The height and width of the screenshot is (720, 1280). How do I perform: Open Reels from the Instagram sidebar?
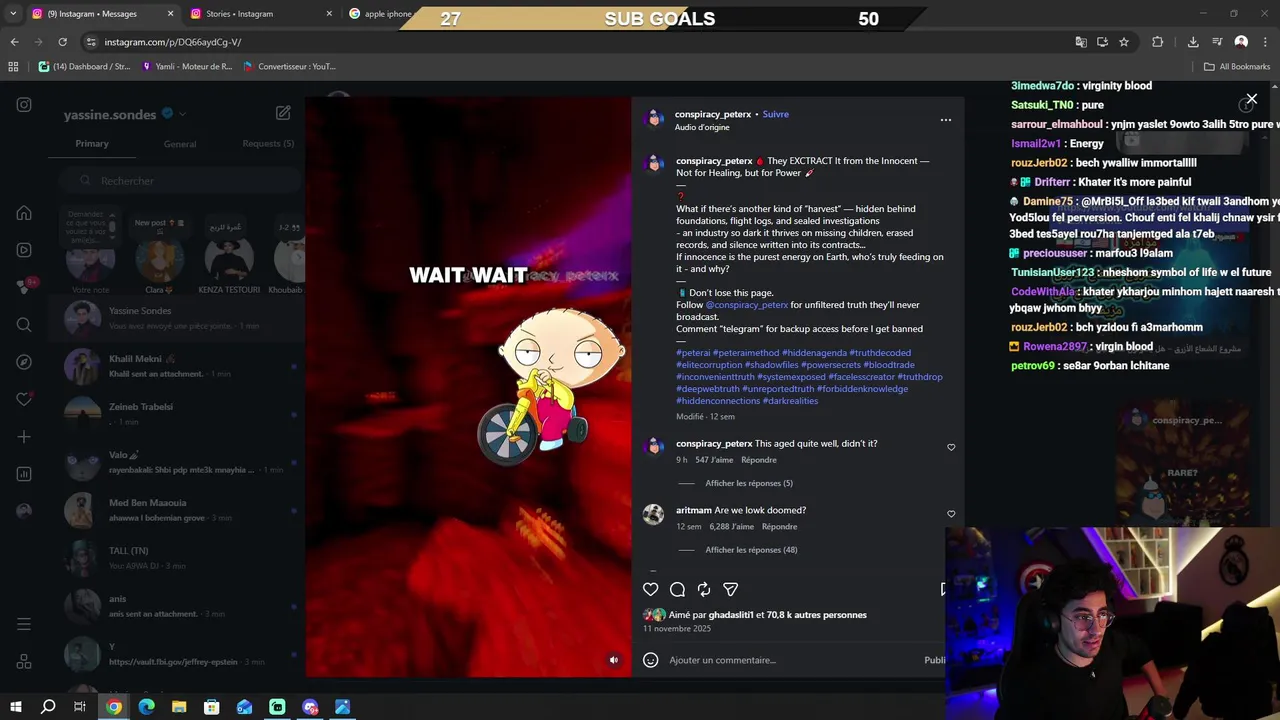click(x=24, y=250)
